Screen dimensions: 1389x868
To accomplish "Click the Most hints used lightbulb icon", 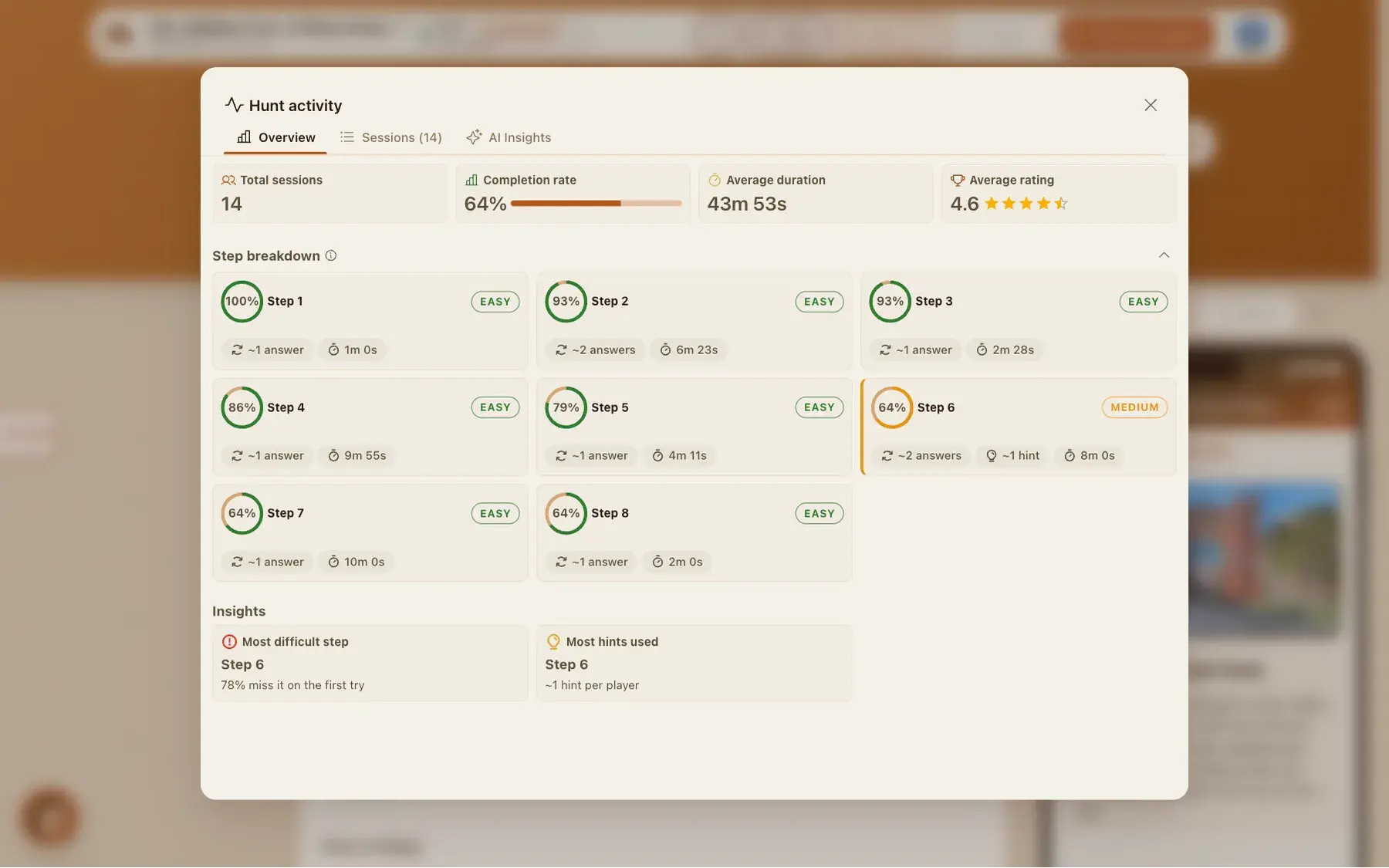I will [553, 641].
